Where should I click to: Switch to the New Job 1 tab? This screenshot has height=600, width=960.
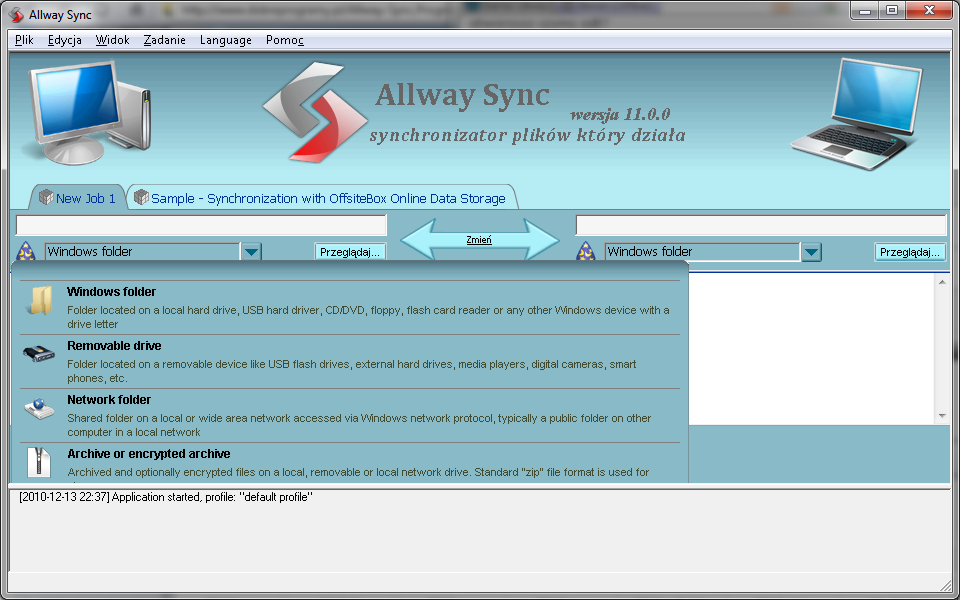(x=78, y=197)
